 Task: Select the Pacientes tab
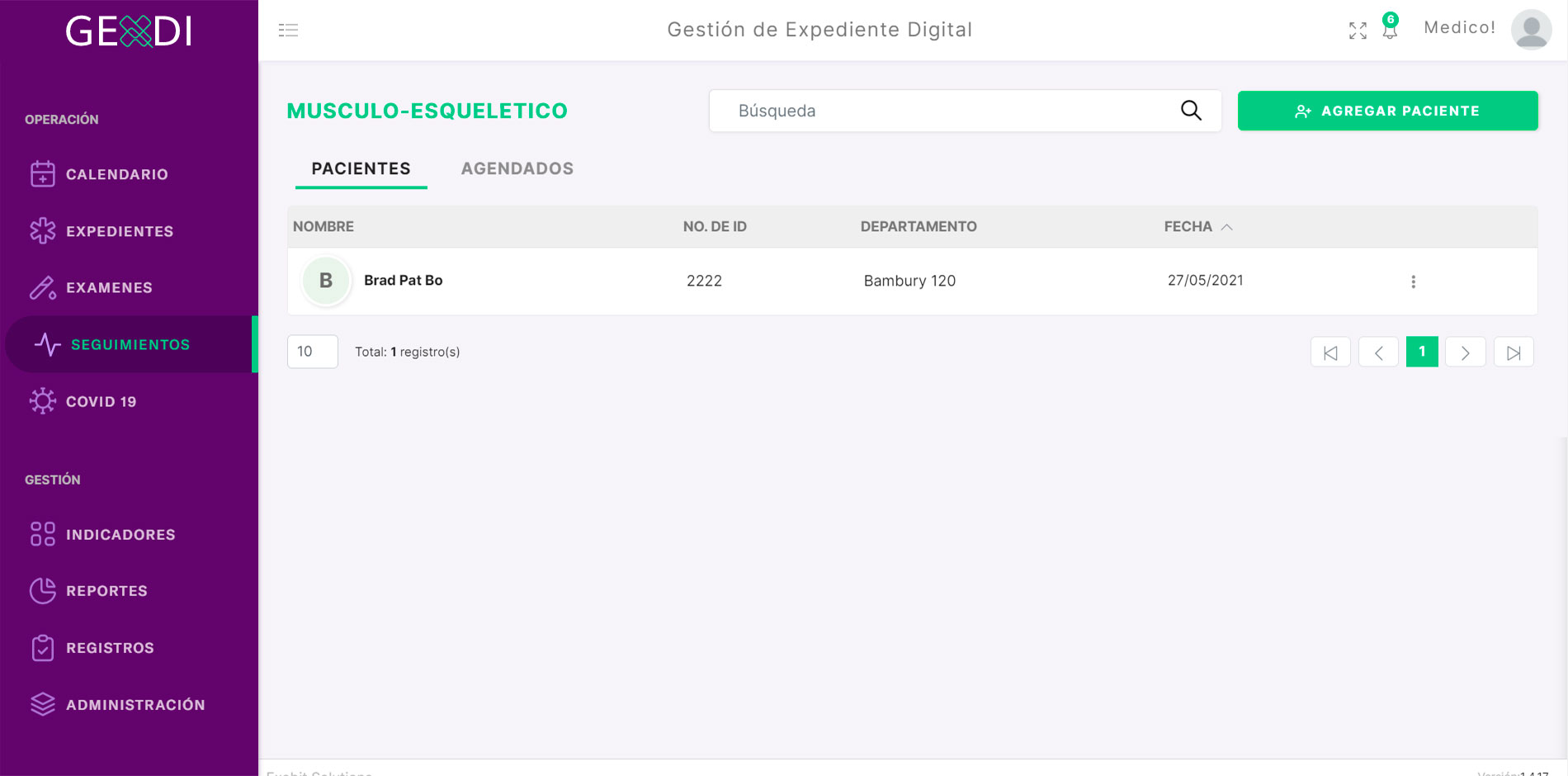click(x=361, y=168)
